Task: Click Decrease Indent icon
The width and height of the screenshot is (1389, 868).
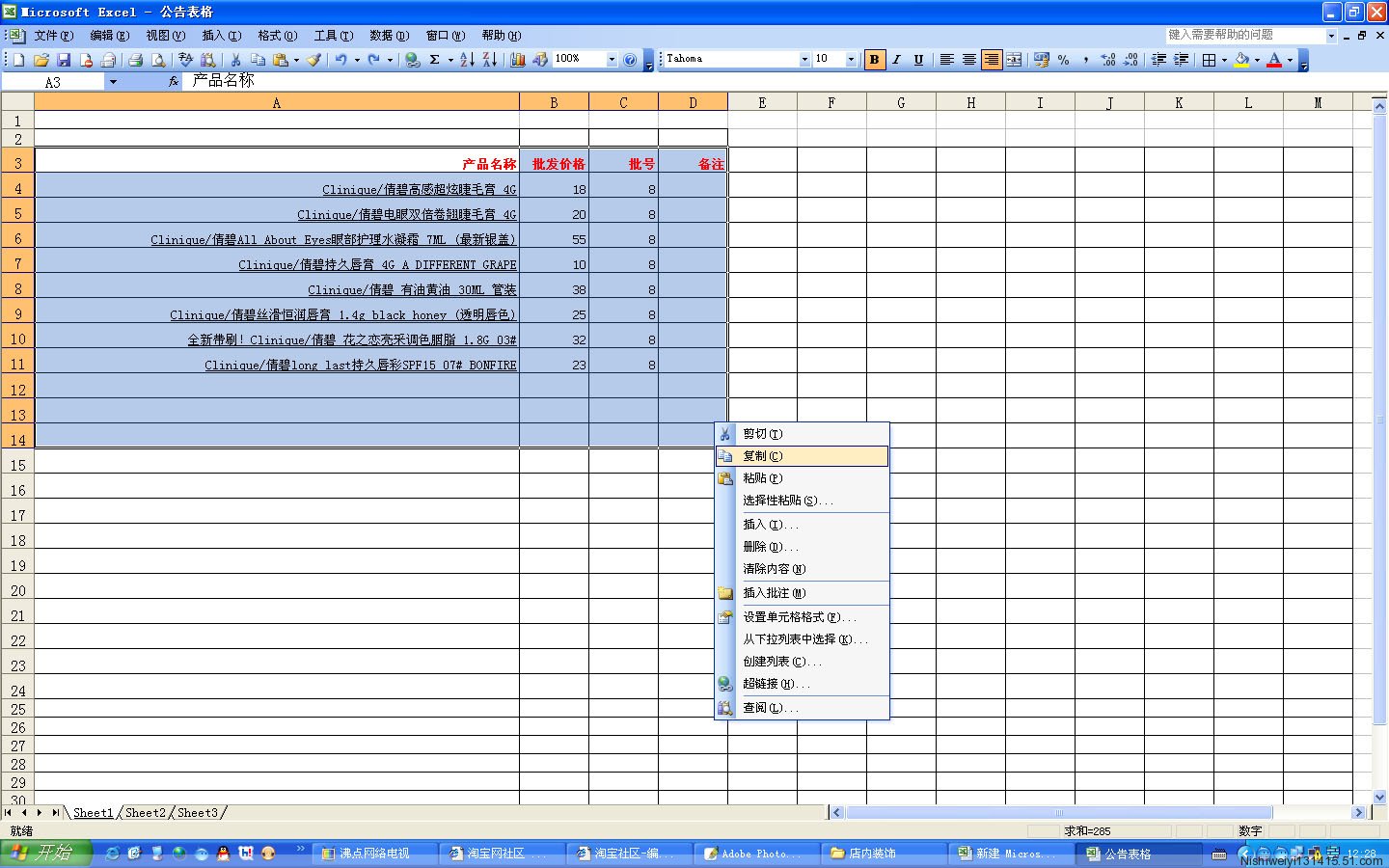Action: (1158, 60)
